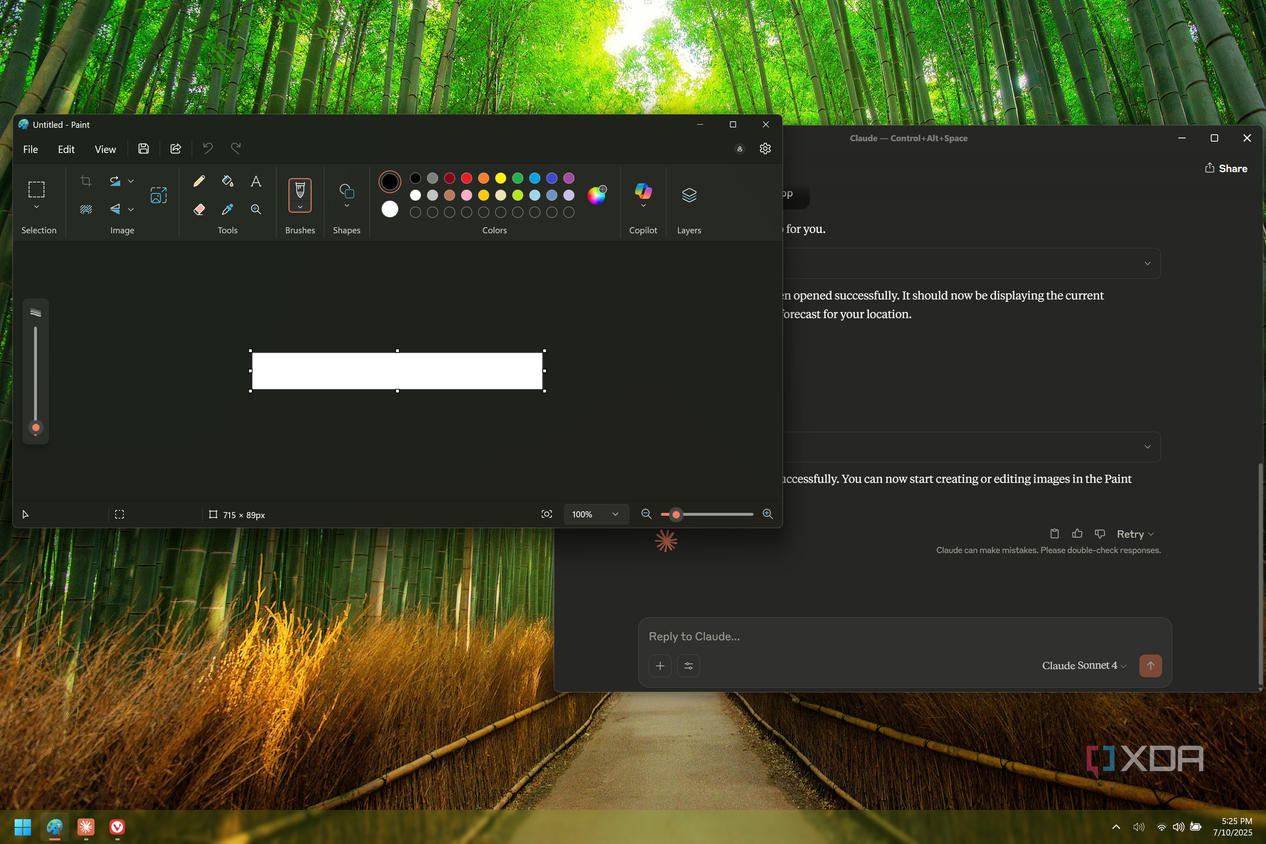Click the Share button in Claude window
This screenshot has width=1266, height=844.
pyautogui.click(x=1226, y=168)
